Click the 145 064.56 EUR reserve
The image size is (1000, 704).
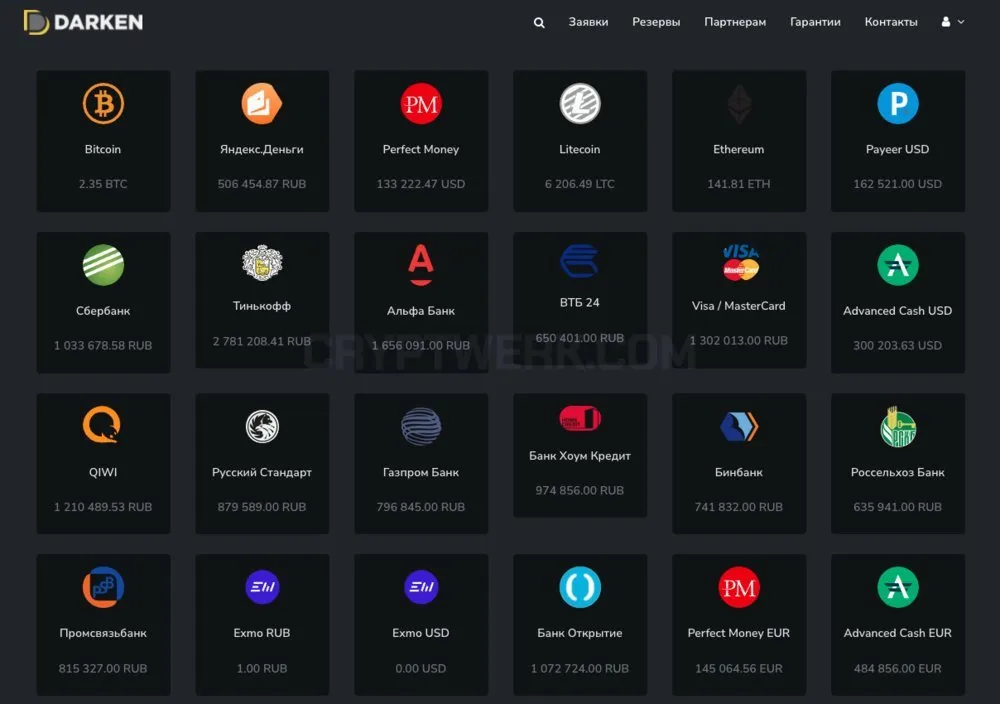click(739, 668)
